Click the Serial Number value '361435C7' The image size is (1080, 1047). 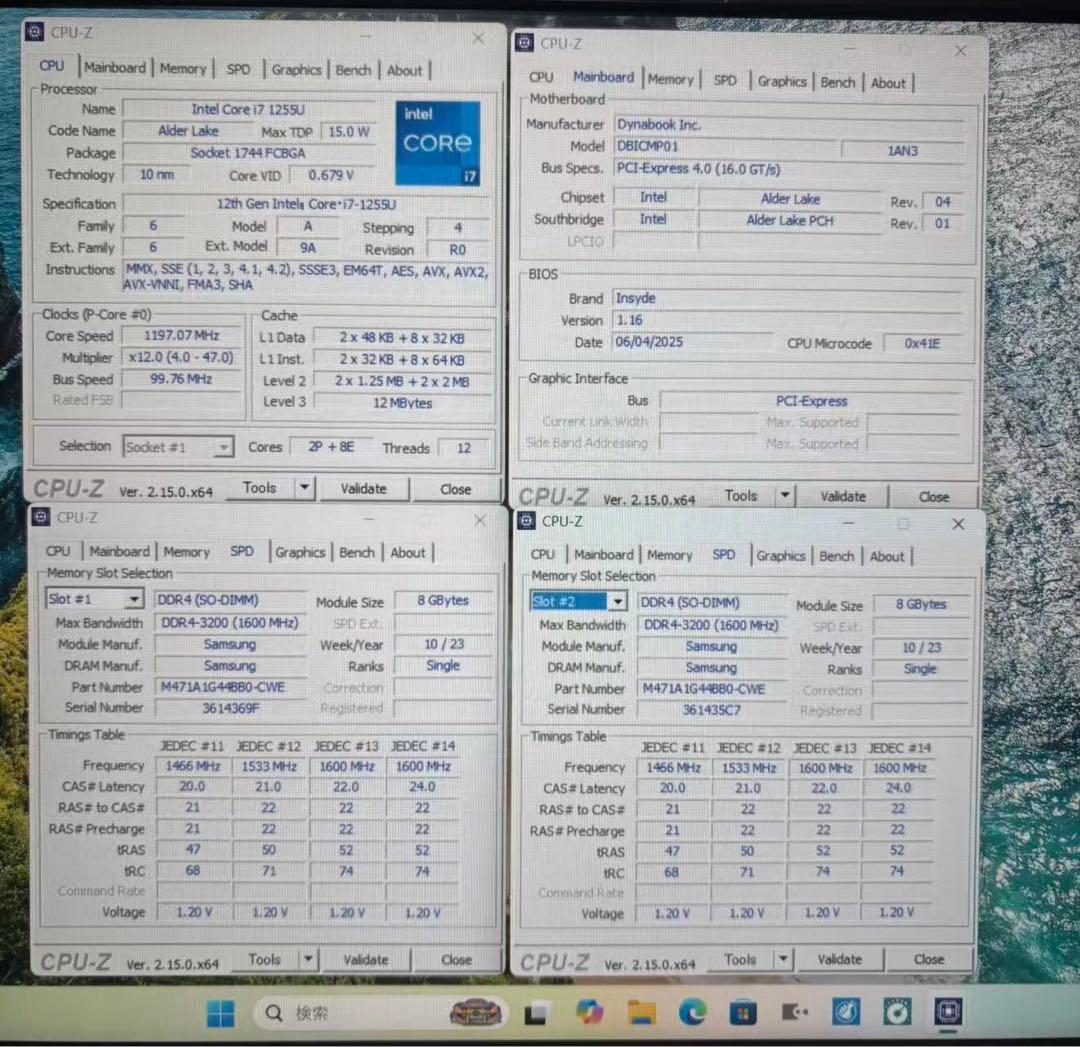(x=712, y=709)
